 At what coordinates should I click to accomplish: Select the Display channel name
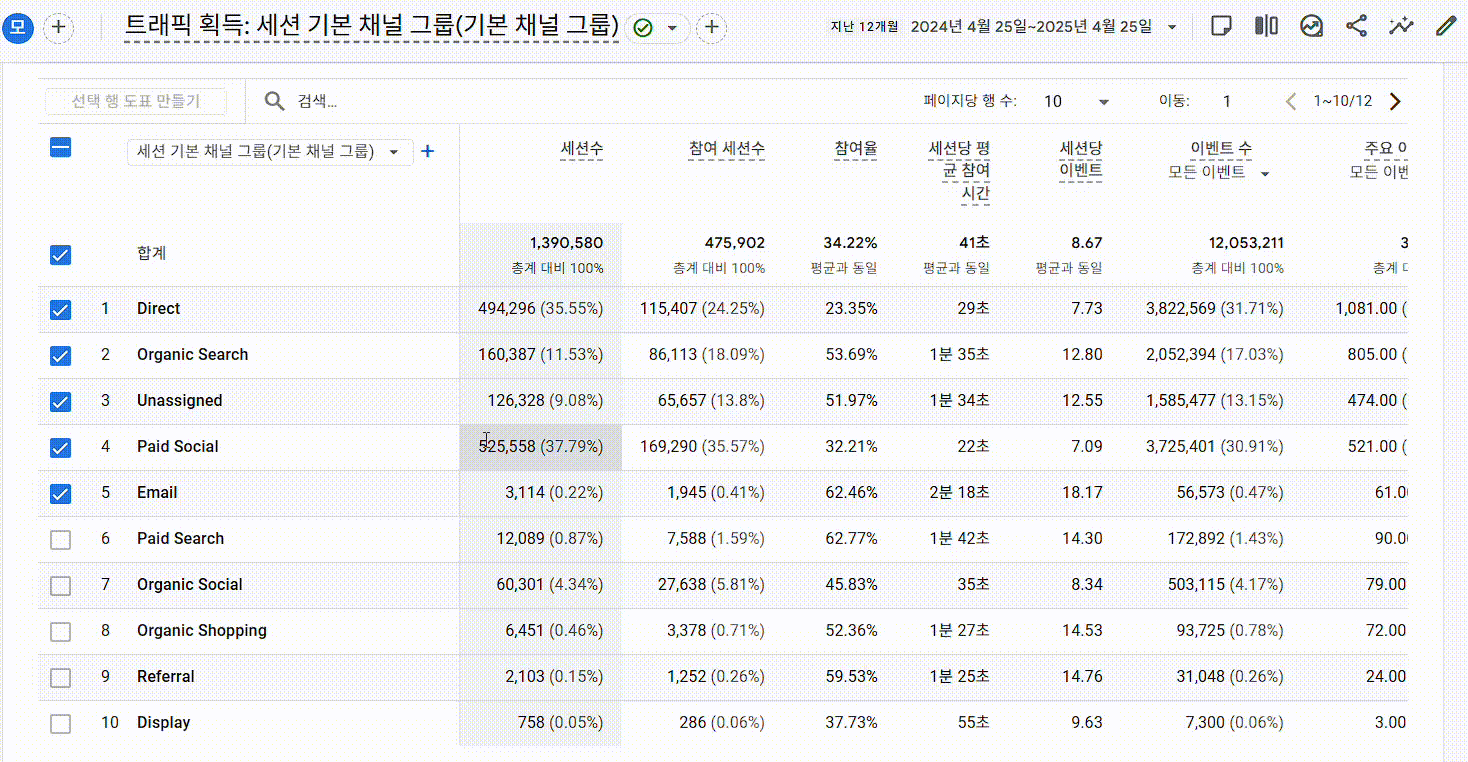[164, 723]
